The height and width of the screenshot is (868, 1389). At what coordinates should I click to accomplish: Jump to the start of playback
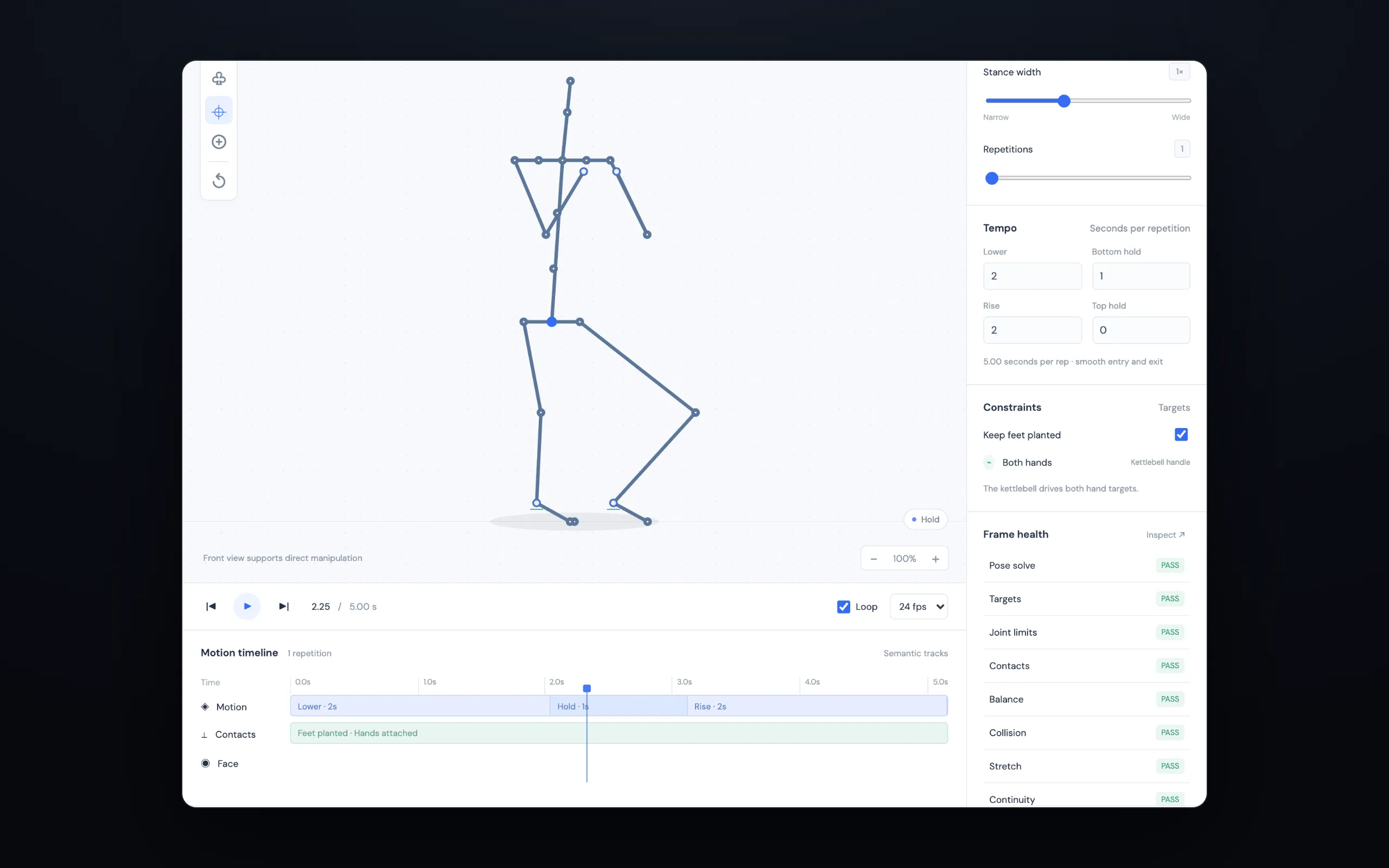[211, 606]
